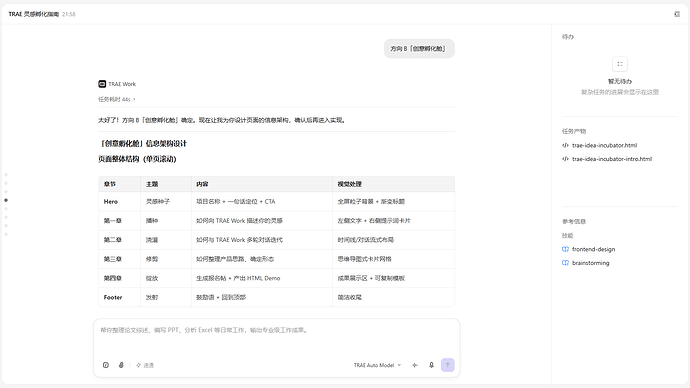
Task: Click the 任务产物 section label
Action: click(x=574, y=131)
